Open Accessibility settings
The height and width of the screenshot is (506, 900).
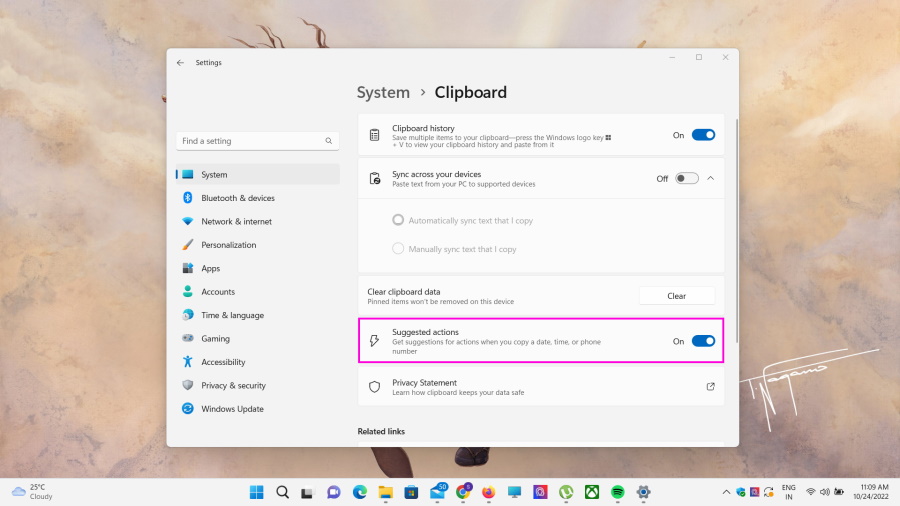pyautogui.click(x=258, y=362)
